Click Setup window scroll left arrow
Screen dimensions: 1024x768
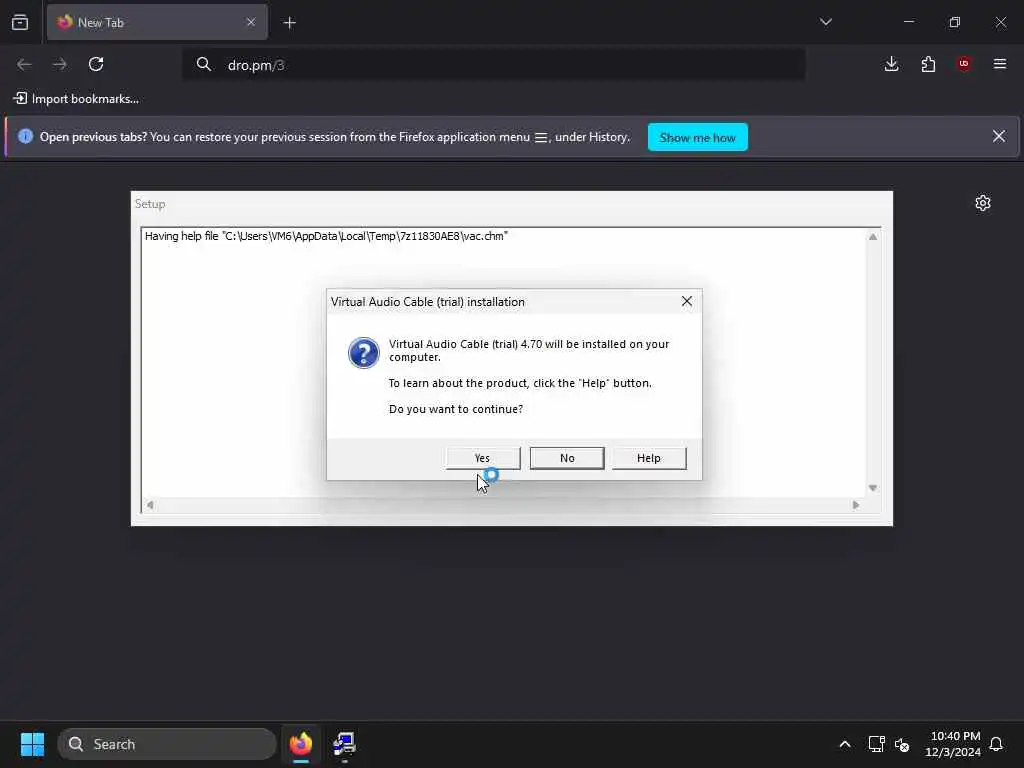[150, 505]
